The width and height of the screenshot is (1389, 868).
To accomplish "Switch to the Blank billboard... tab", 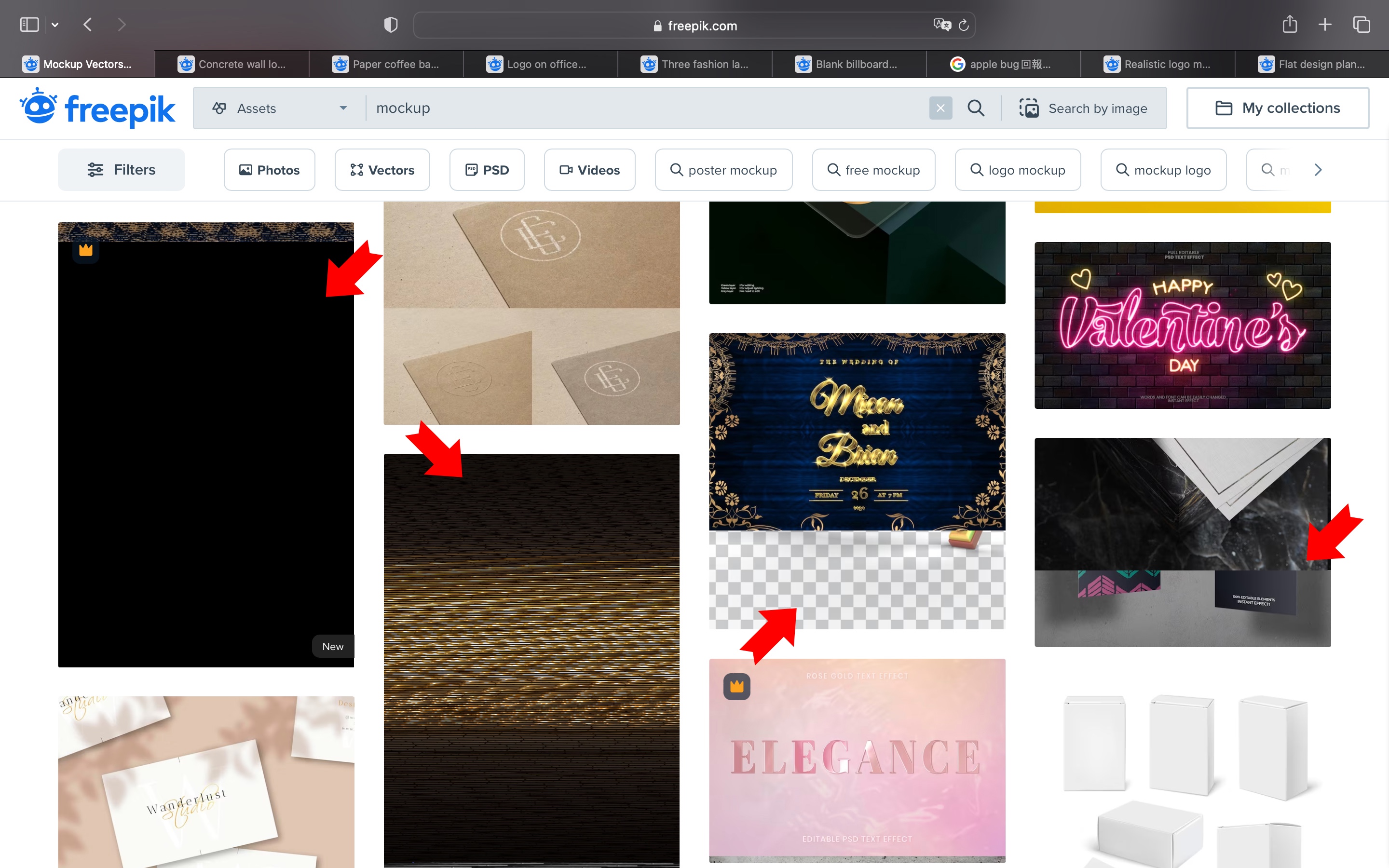I will click(848, 64).
